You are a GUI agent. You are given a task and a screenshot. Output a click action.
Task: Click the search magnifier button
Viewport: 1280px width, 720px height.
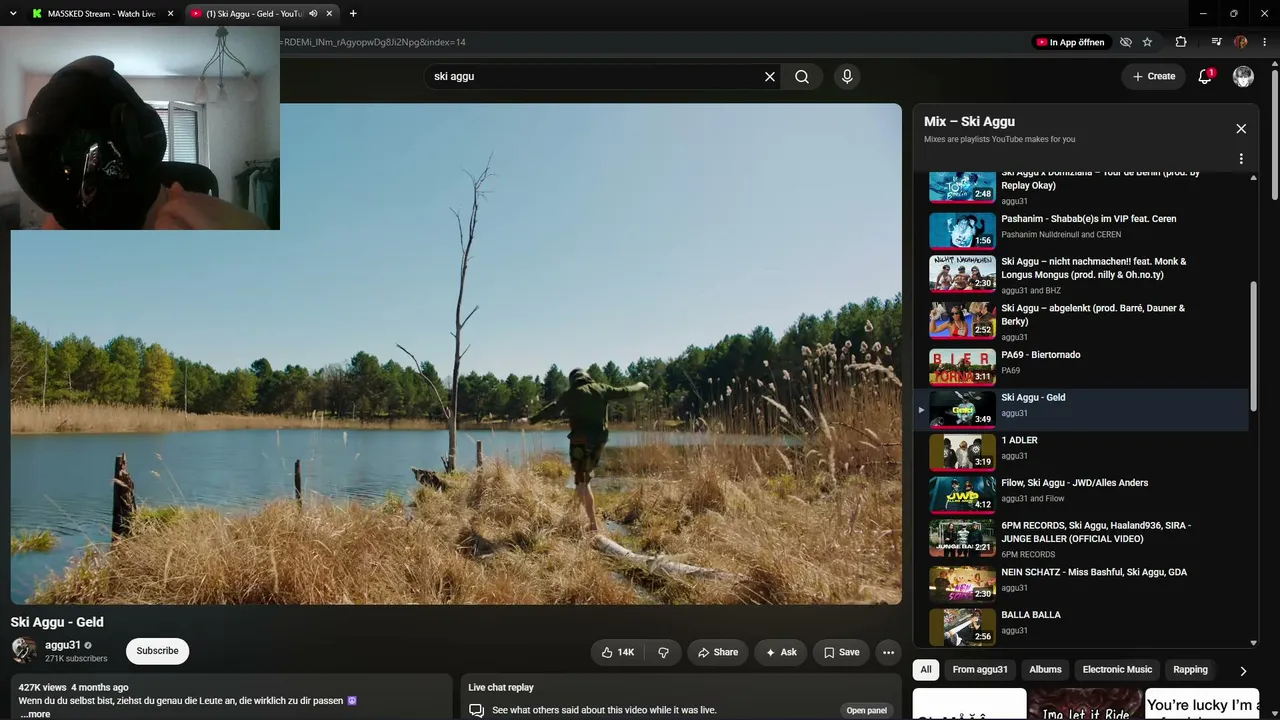coord(802,76)
